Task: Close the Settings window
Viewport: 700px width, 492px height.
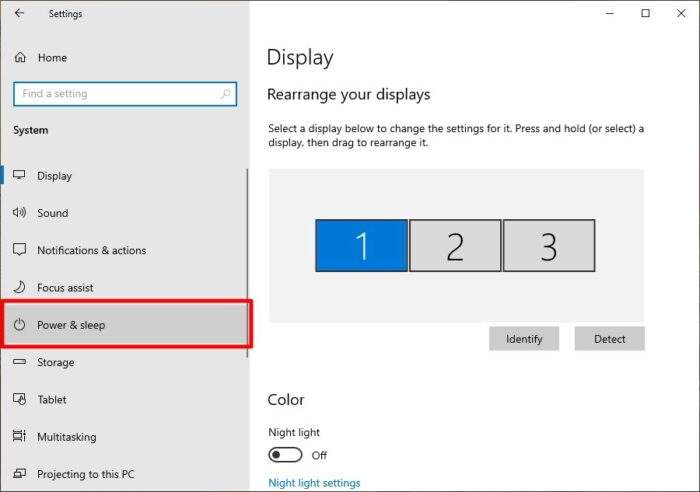Action: [681, 13]
